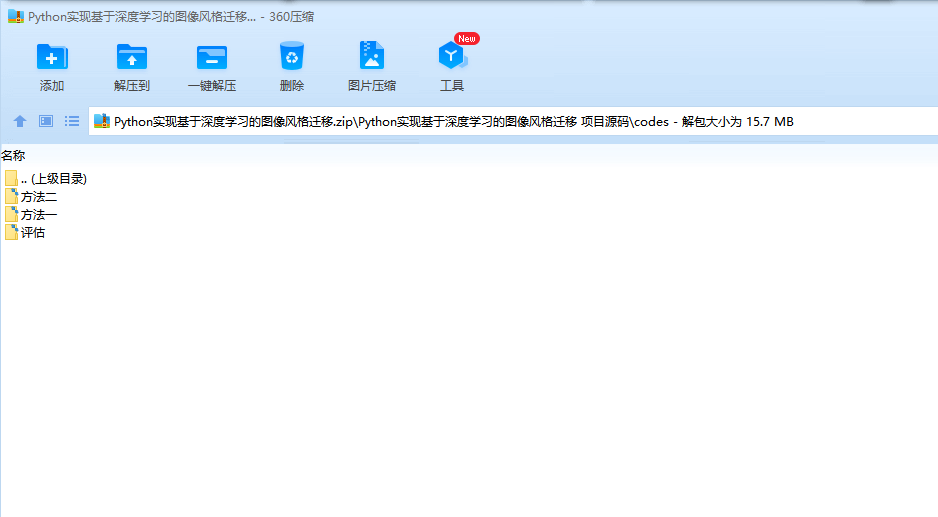
Task: Click the folder icon of 评估
Action: click(x=11, y=232)
